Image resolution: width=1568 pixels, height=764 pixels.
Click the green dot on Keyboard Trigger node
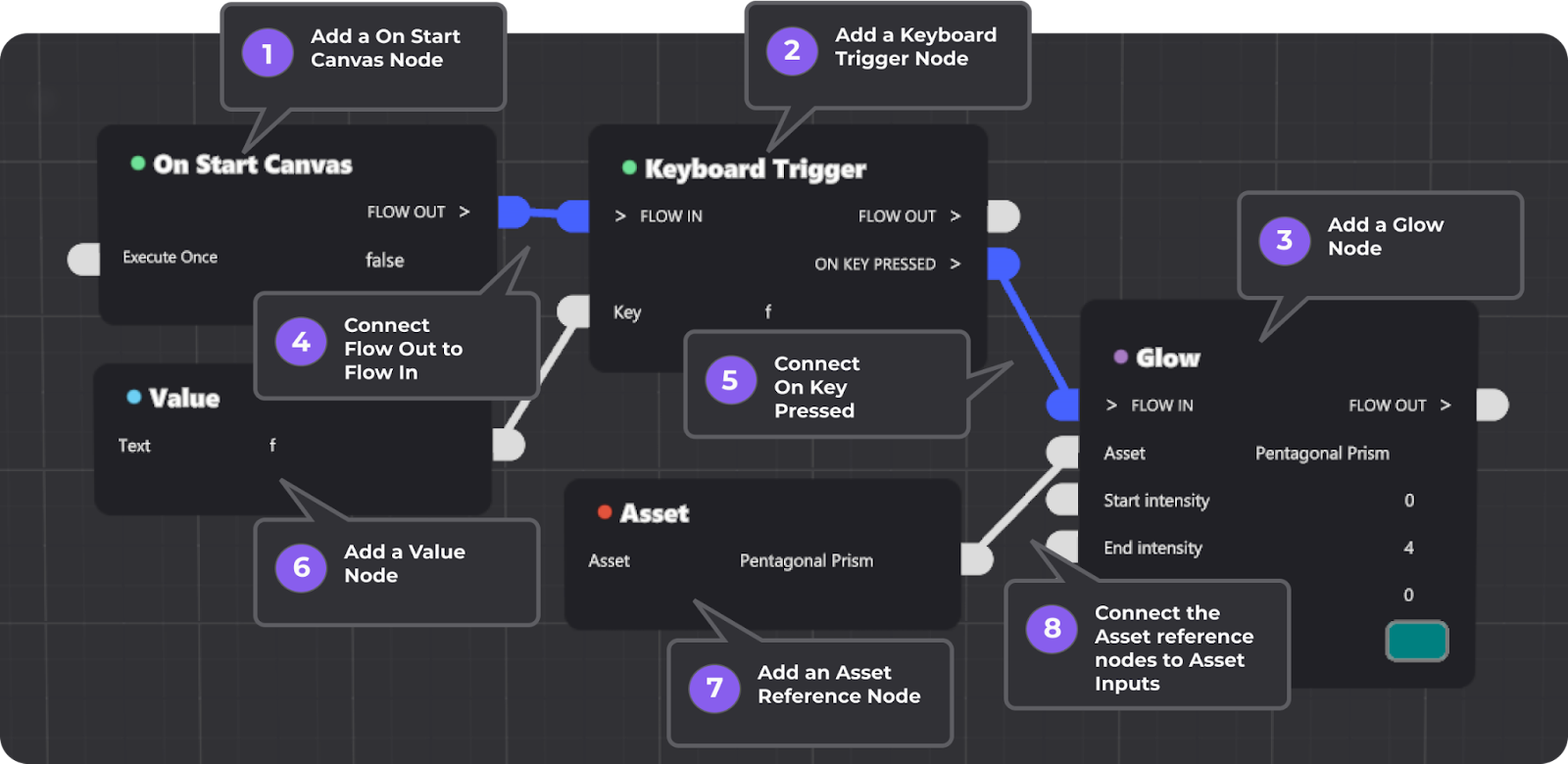629,167
